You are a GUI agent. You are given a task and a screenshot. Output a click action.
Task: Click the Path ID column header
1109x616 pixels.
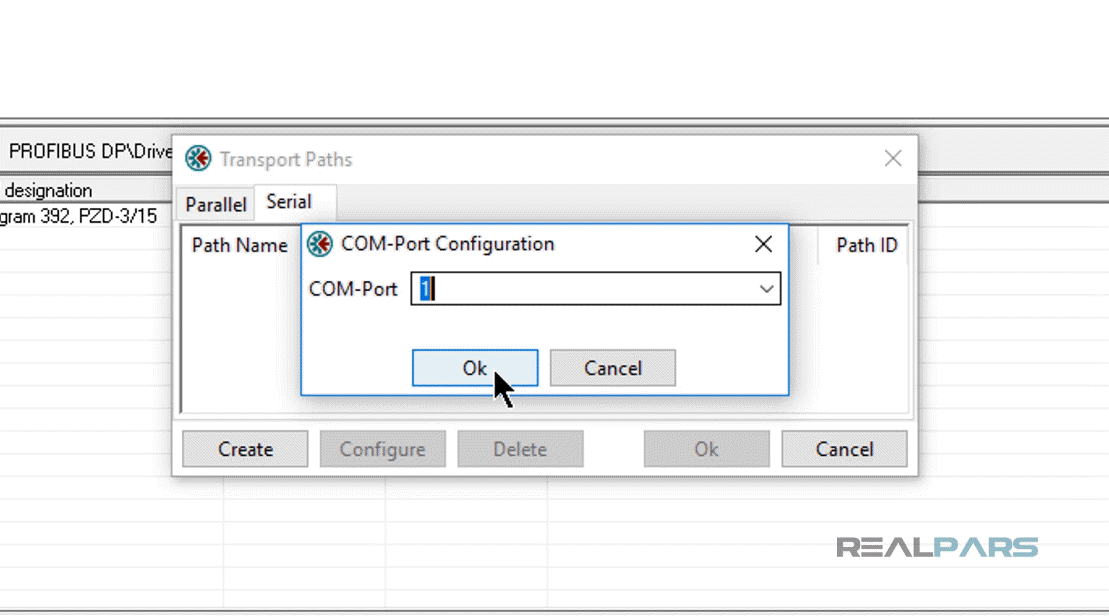pos(867,245)
